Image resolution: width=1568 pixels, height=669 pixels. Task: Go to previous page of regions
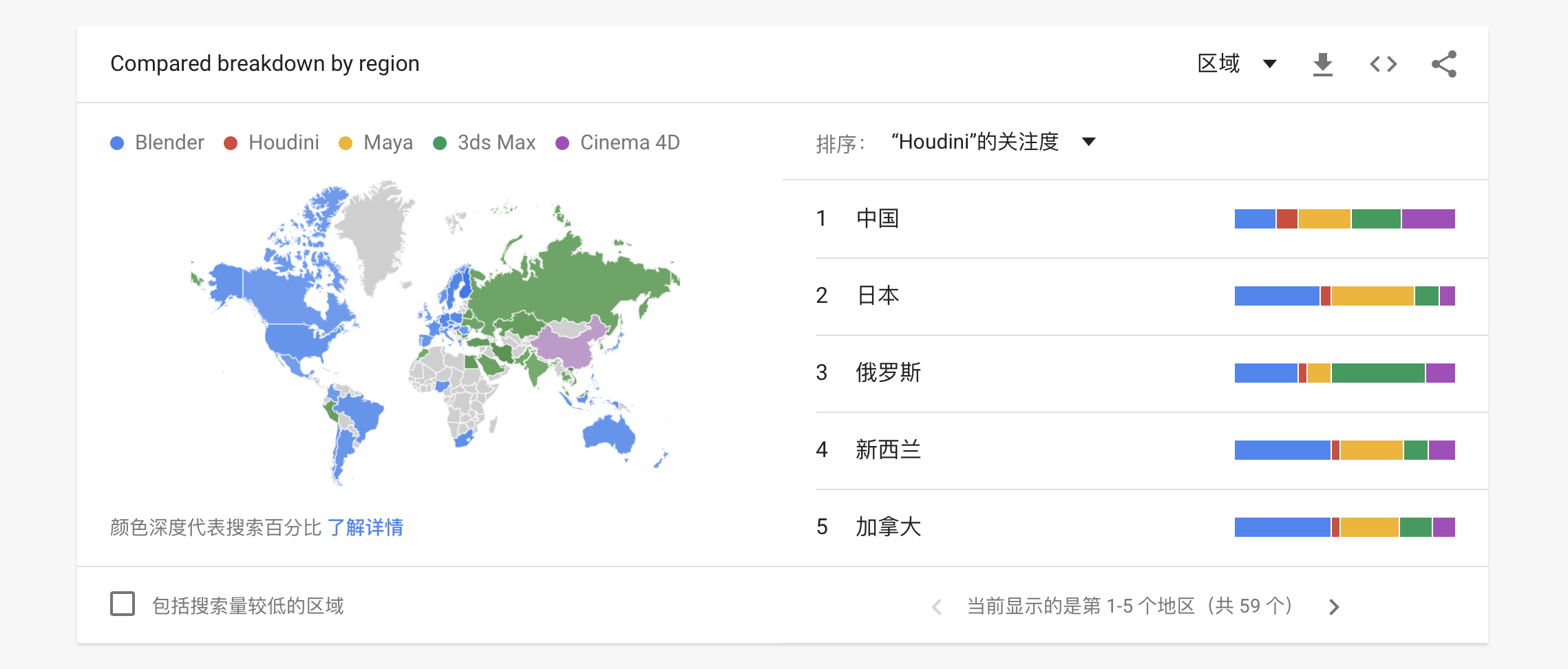937,606
